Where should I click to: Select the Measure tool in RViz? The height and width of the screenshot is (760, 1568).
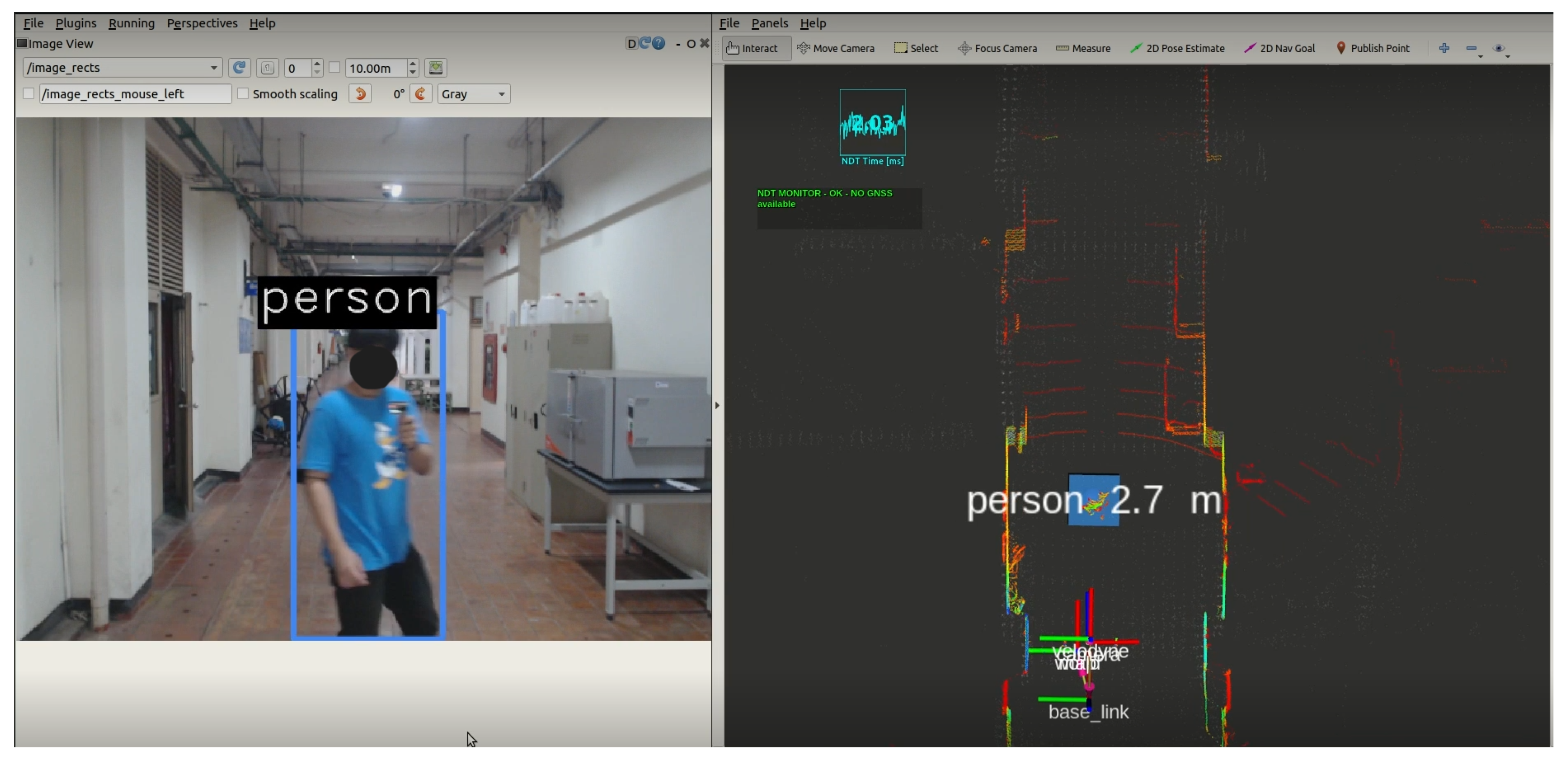click(1083, 48)
